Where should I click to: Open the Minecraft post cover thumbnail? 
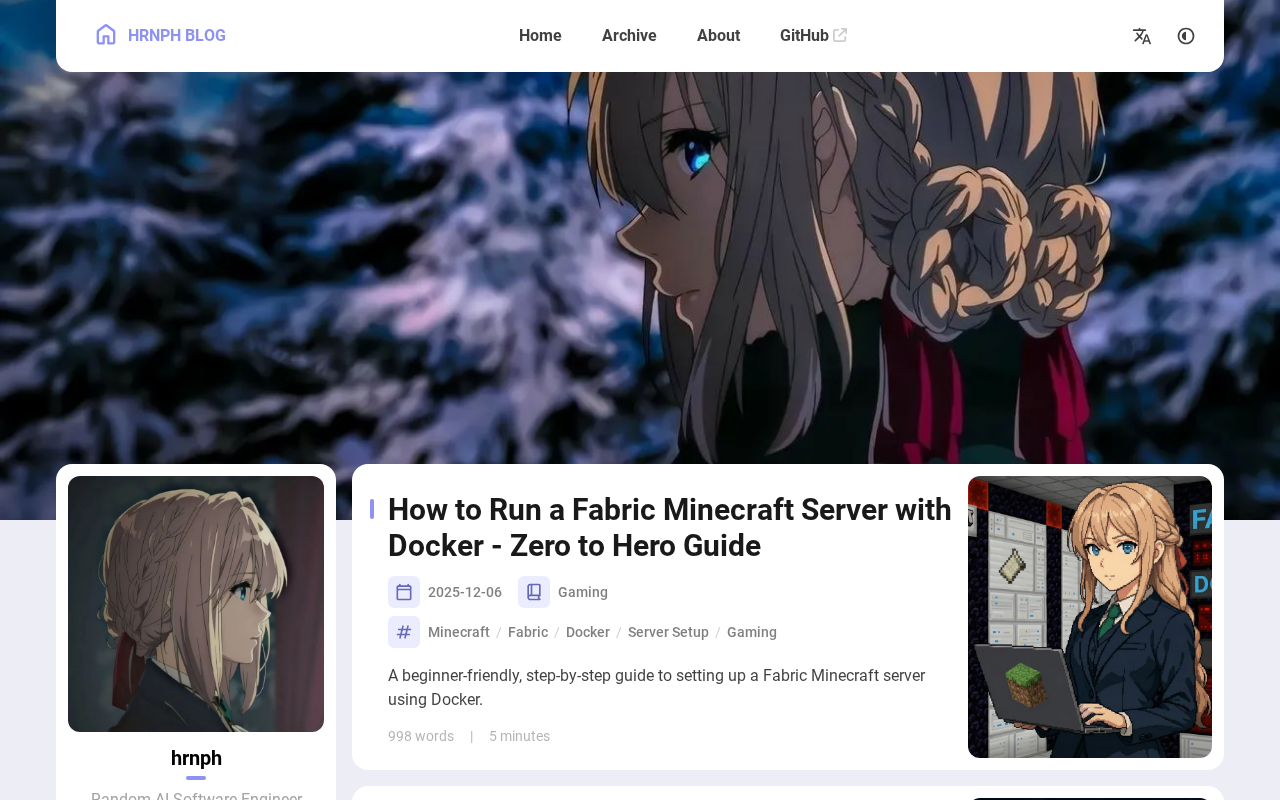coord(1090,617)
